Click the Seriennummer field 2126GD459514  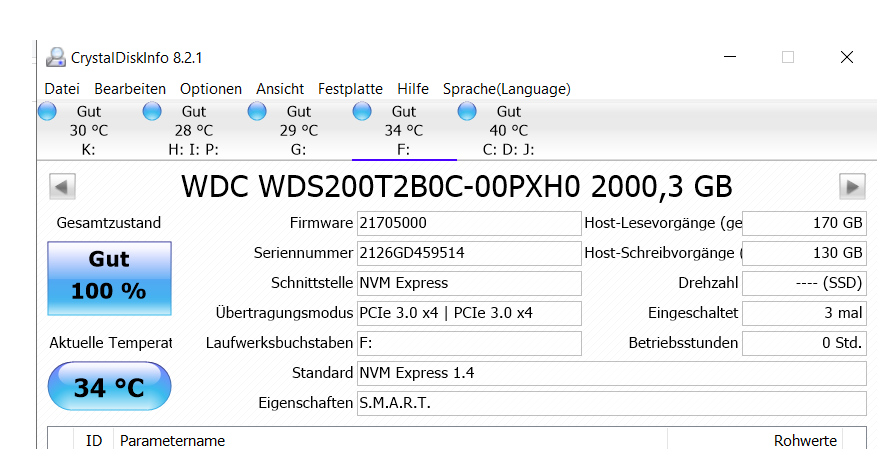(x=469, y=253)
